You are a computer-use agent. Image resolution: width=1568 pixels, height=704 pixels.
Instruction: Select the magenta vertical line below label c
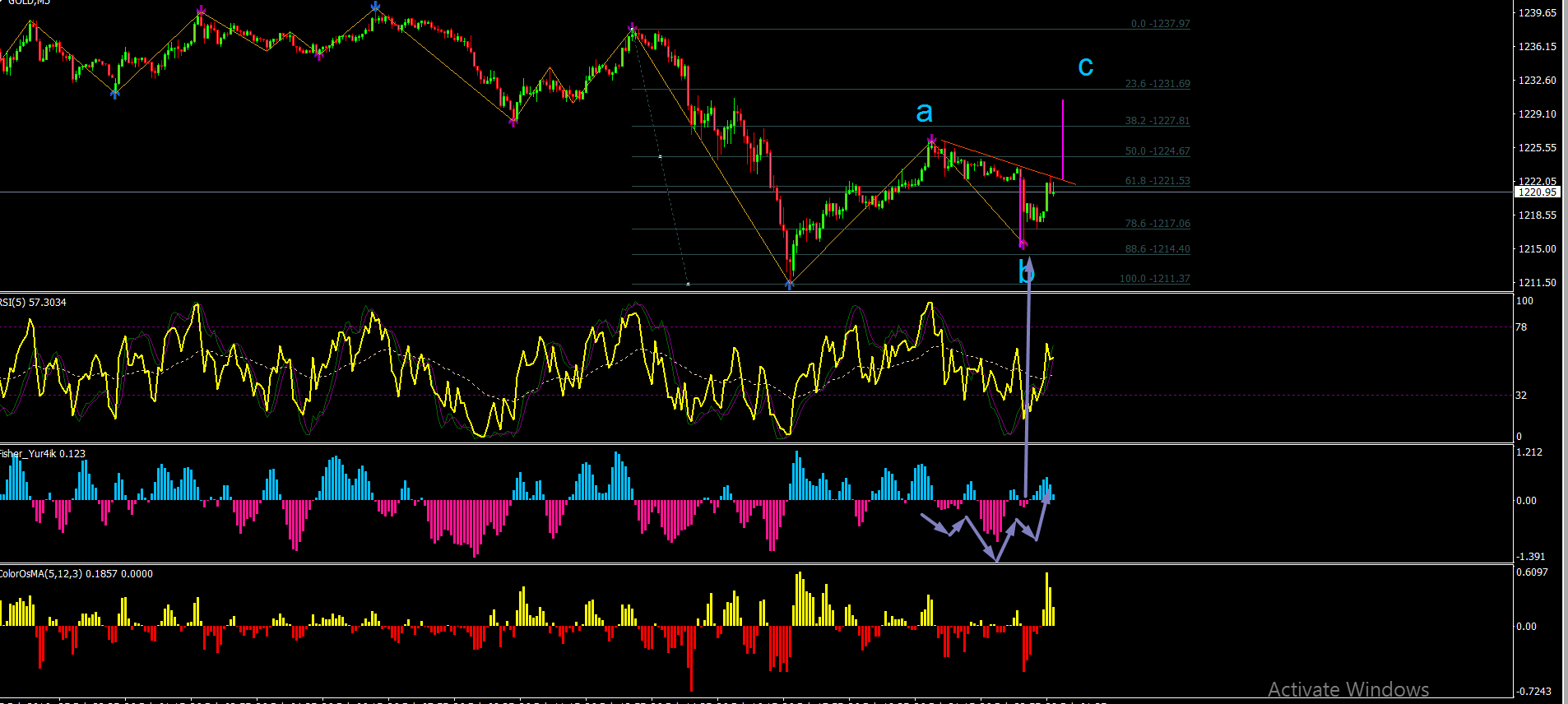click(1063, 138)
